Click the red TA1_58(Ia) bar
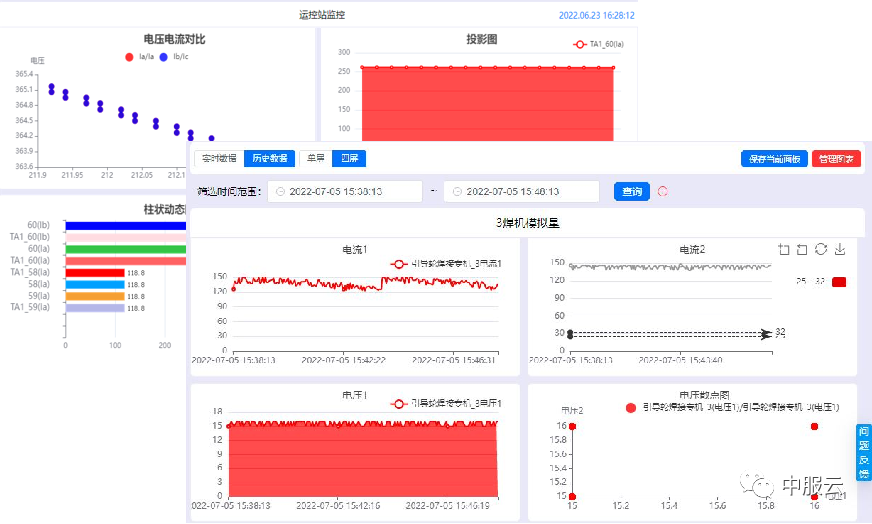The image size is (872, 524). (x=95, y=273)
